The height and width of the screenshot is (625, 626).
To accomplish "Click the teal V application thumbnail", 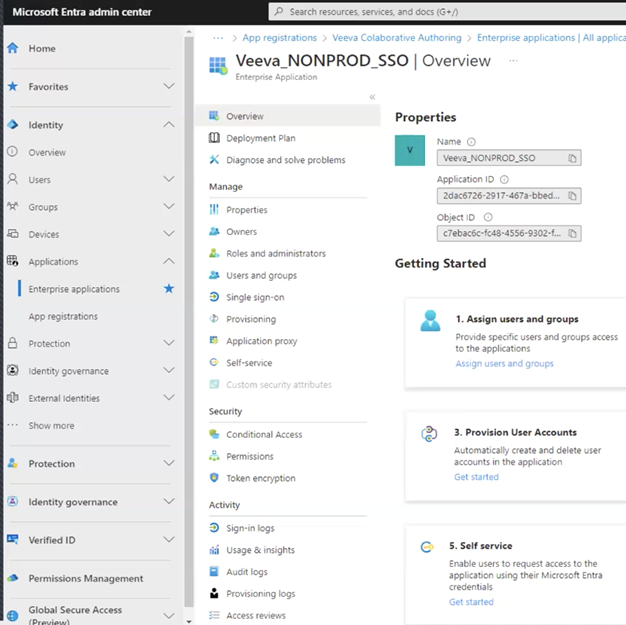I will click(410, 150).
